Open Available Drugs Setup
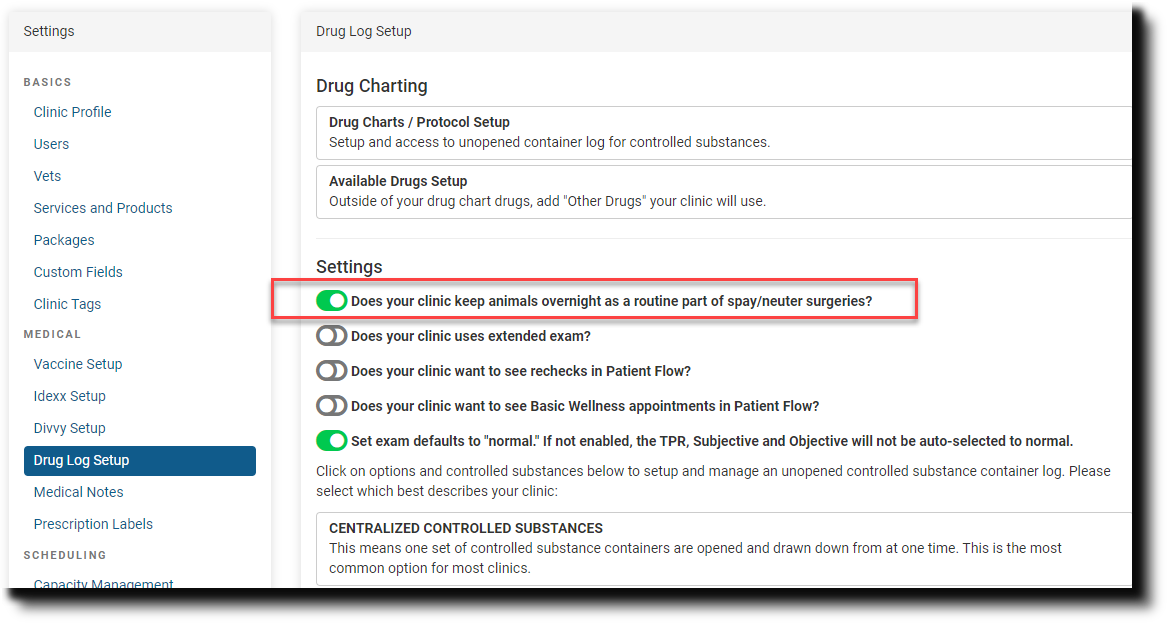 (x=398, y=181)
